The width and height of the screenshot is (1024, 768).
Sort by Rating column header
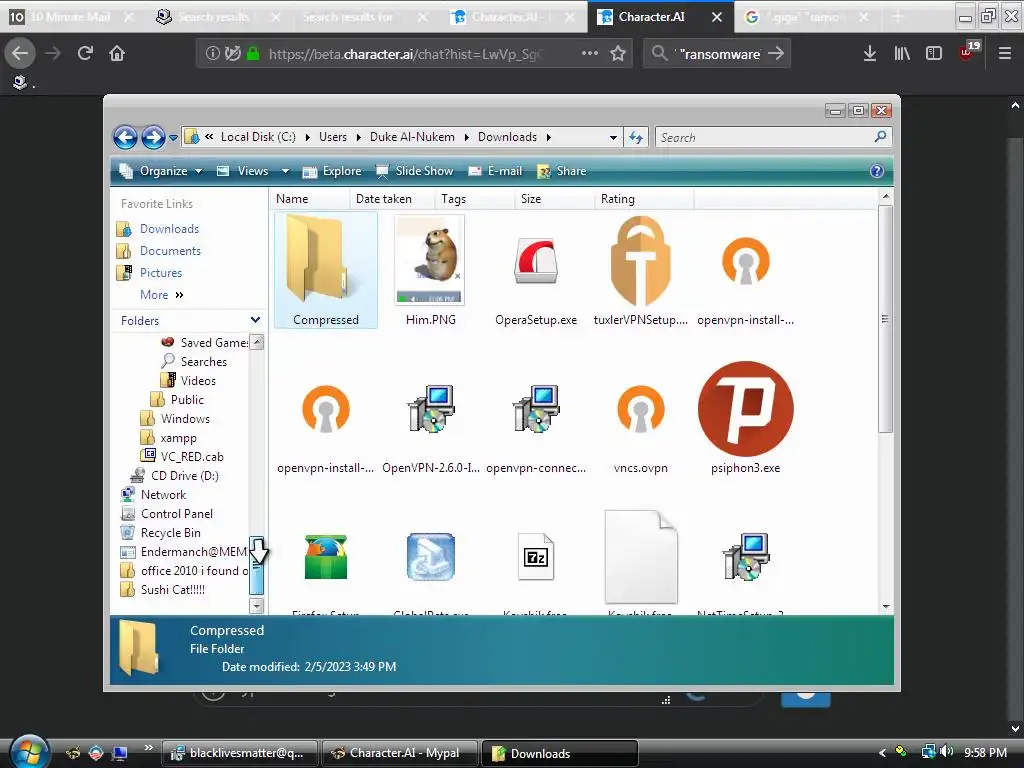pos(644,199)
